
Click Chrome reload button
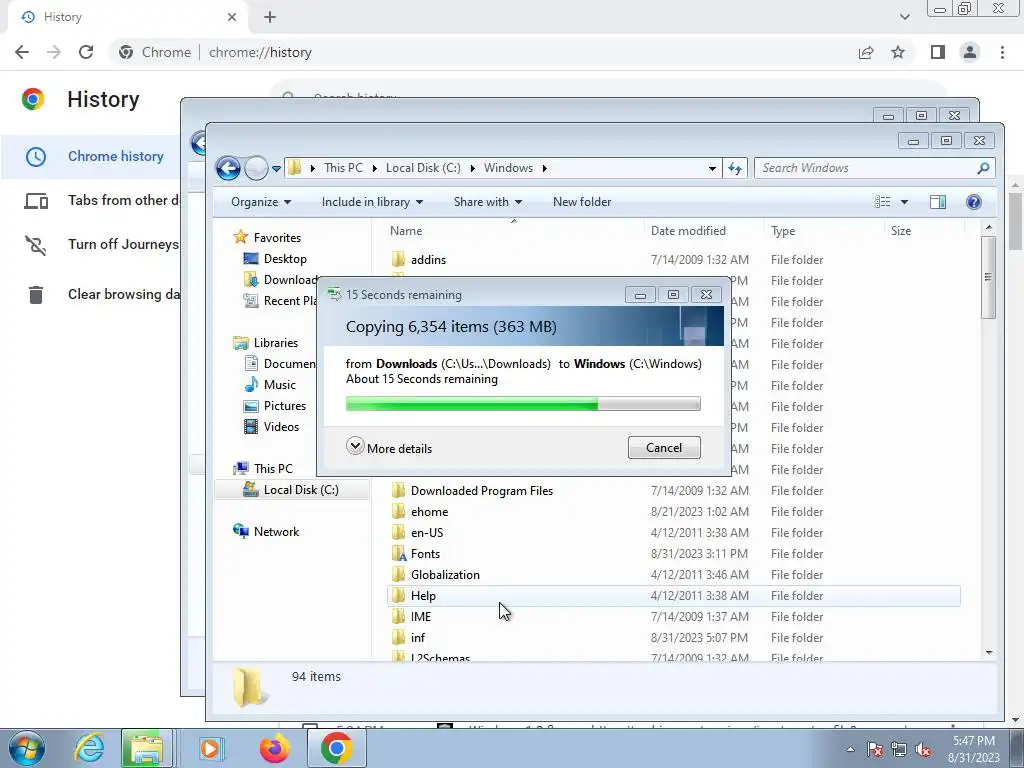click(x=86, y=52)
